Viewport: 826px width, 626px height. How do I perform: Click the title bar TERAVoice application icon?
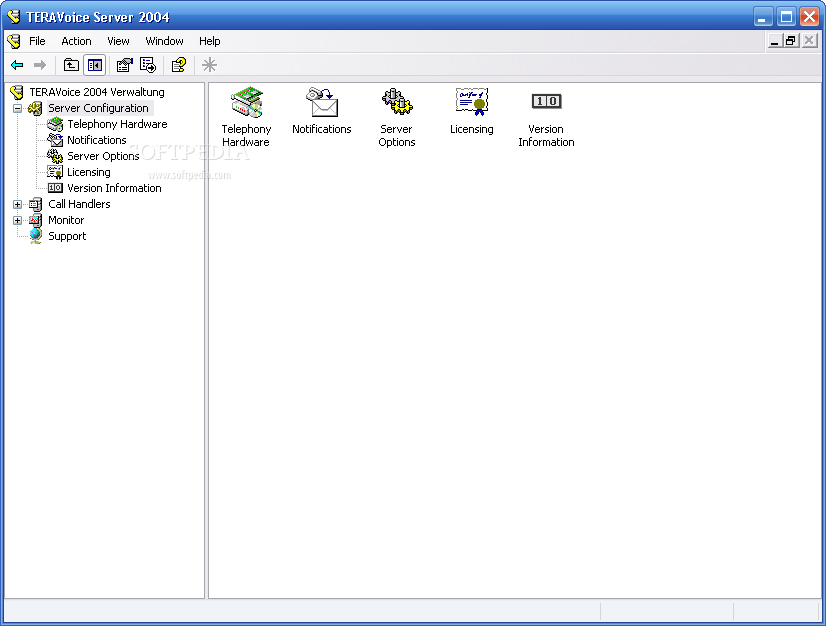click(x=14, y=17)
